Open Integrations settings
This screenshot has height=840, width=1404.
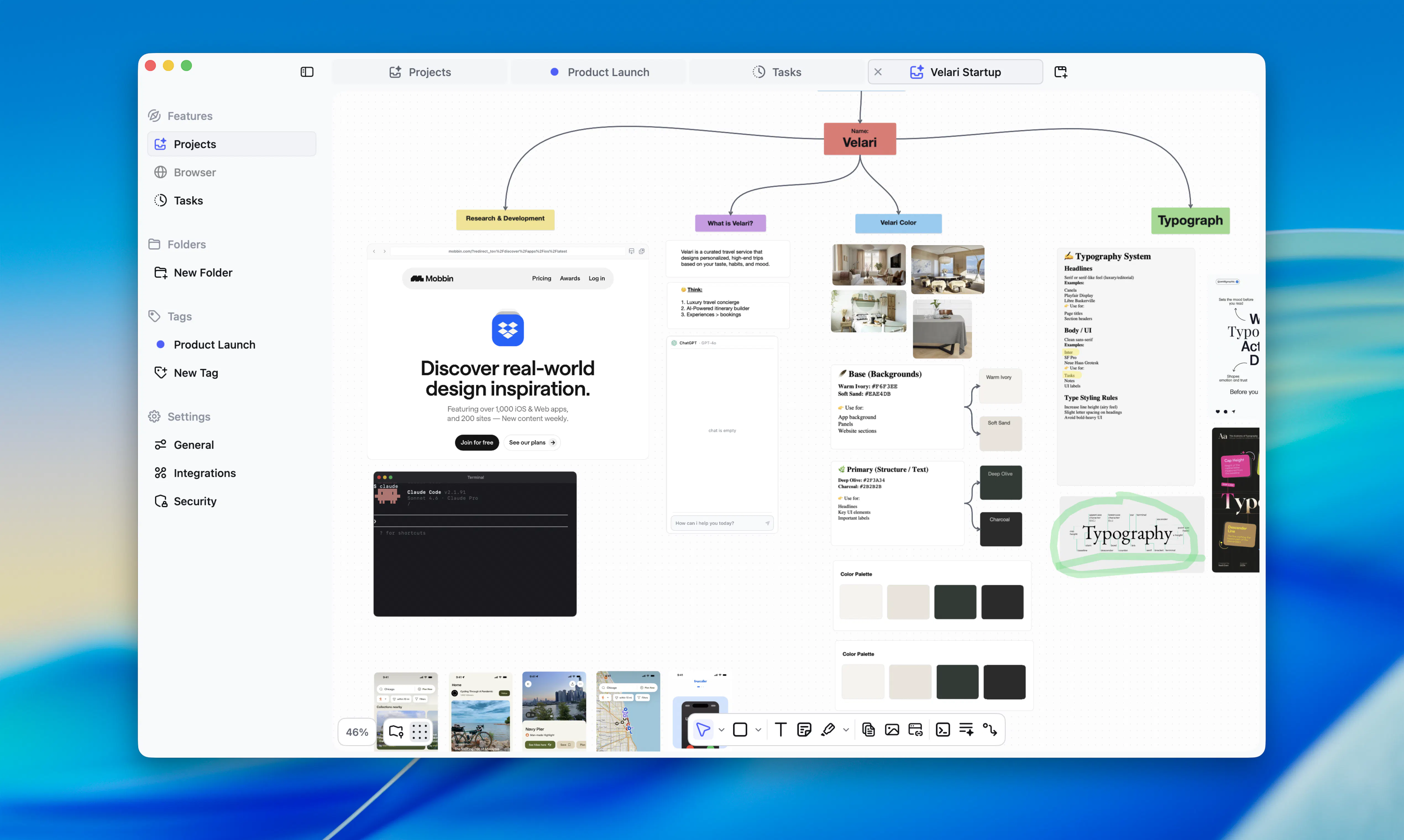[232, 473]
